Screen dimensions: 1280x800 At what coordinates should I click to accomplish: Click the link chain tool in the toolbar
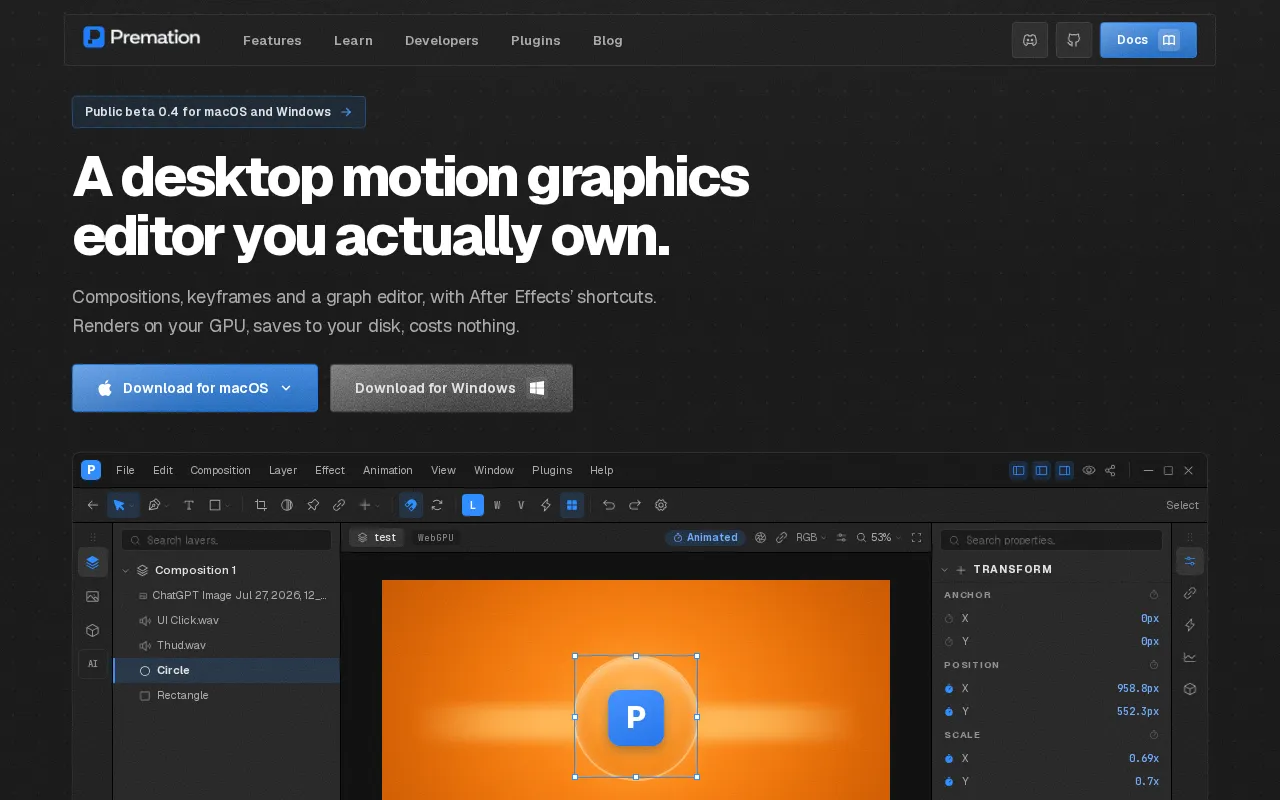339,505
